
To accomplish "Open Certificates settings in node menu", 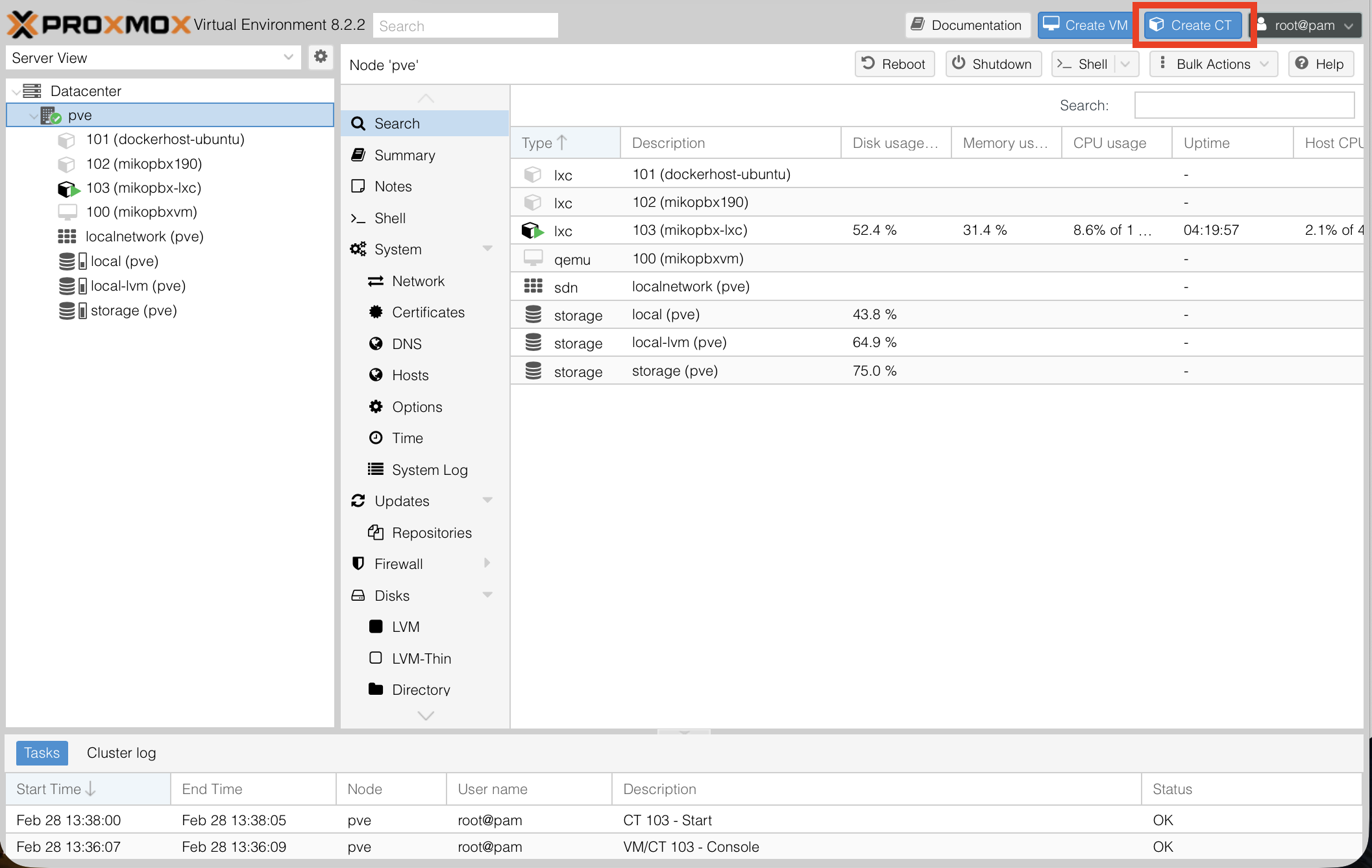I will (428, 313).
